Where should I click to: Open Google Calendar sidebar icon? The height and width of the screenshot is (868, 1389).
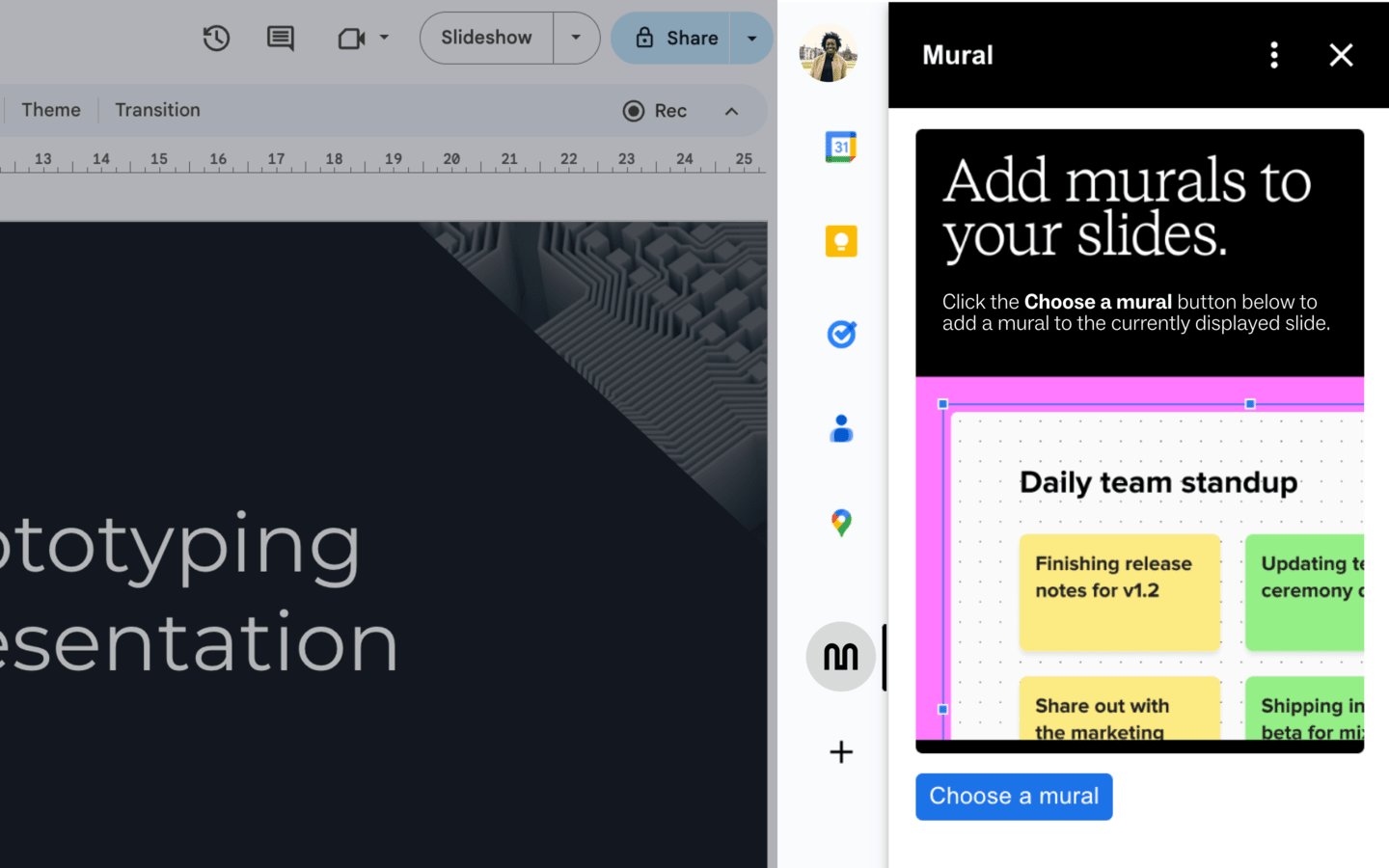click(841, 147)
